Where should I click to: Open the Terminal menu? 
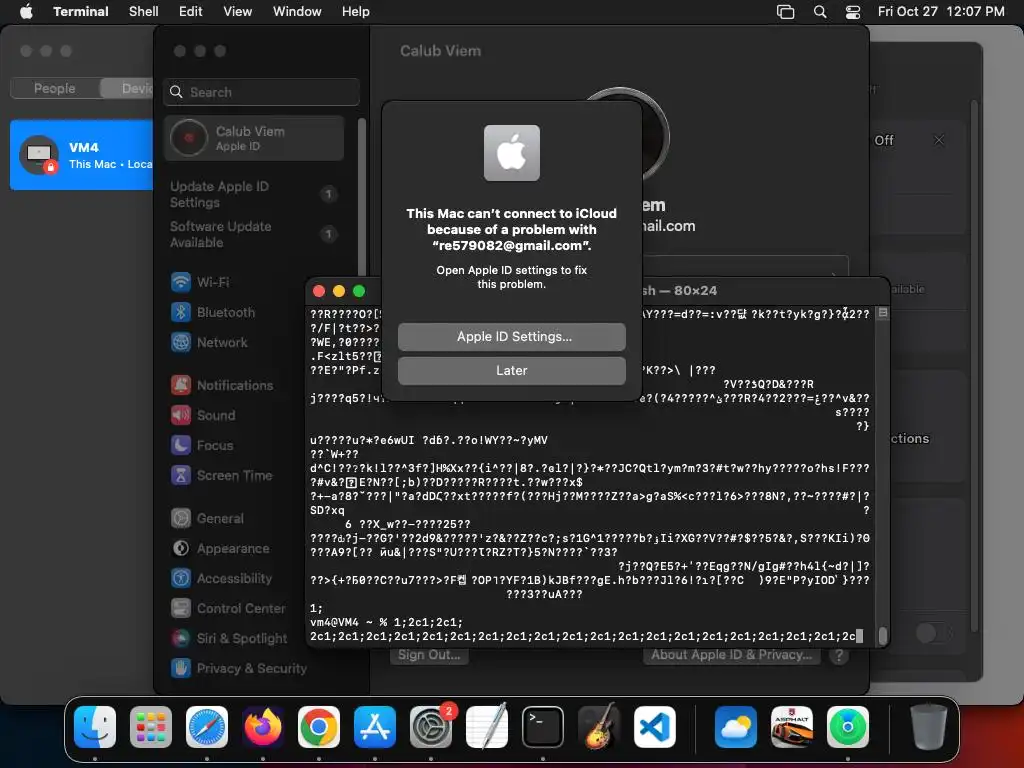81,11
